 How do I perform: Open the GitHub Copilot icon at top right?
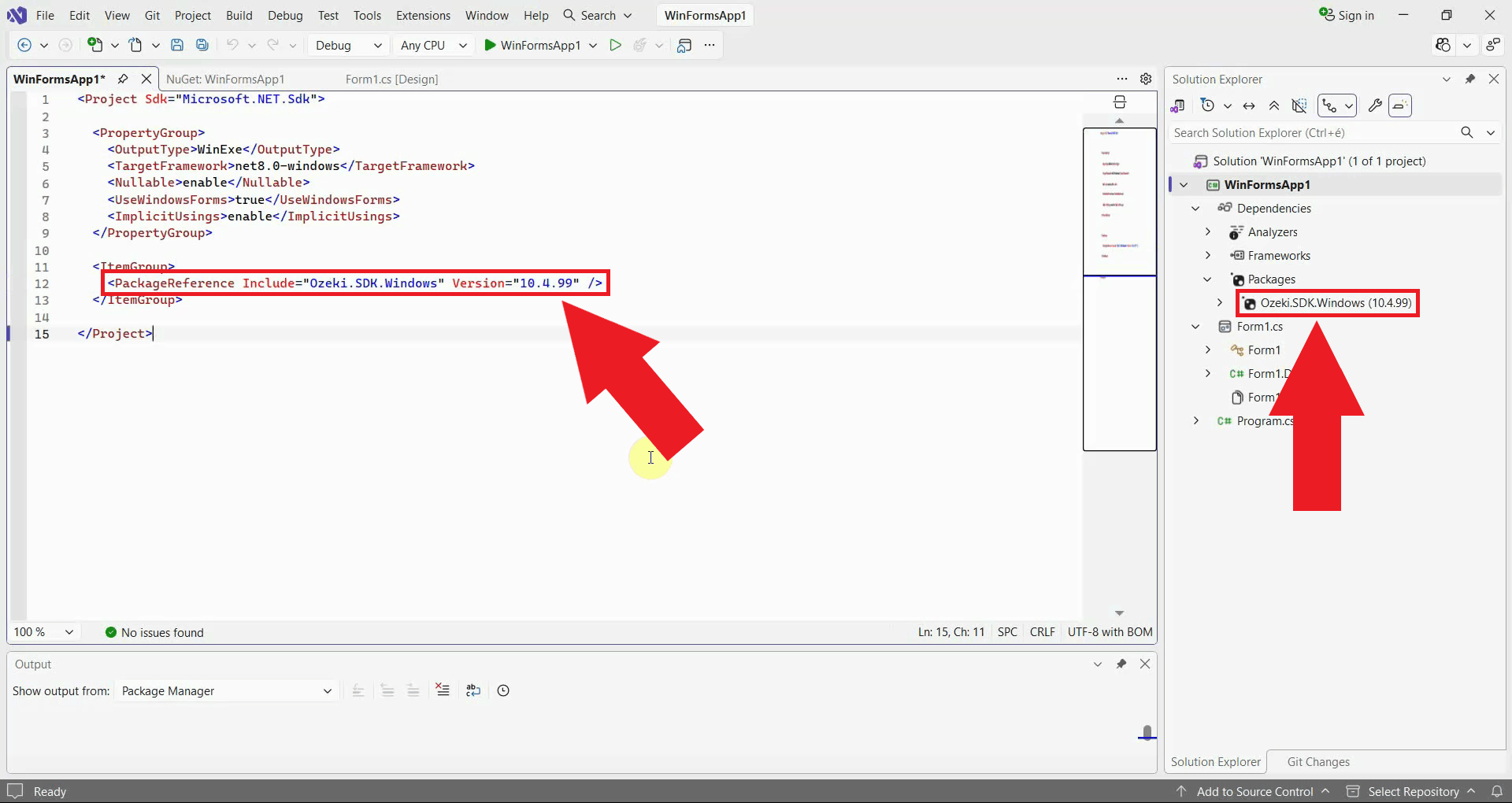click(x=1443, y=45)
